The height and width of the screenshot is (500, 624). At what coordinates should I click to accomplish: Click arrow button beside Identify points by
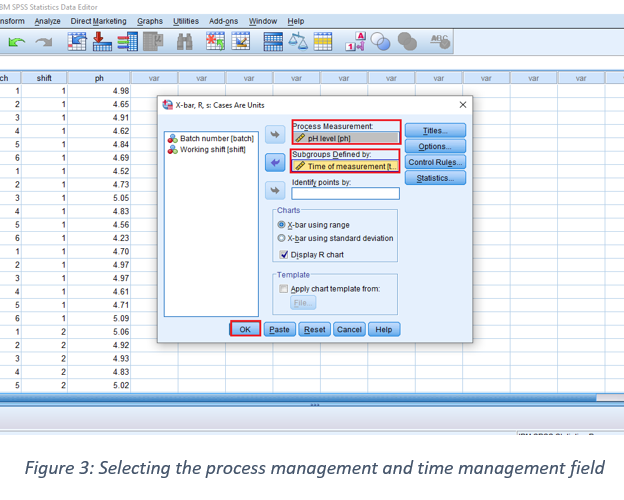click(275, 190)
